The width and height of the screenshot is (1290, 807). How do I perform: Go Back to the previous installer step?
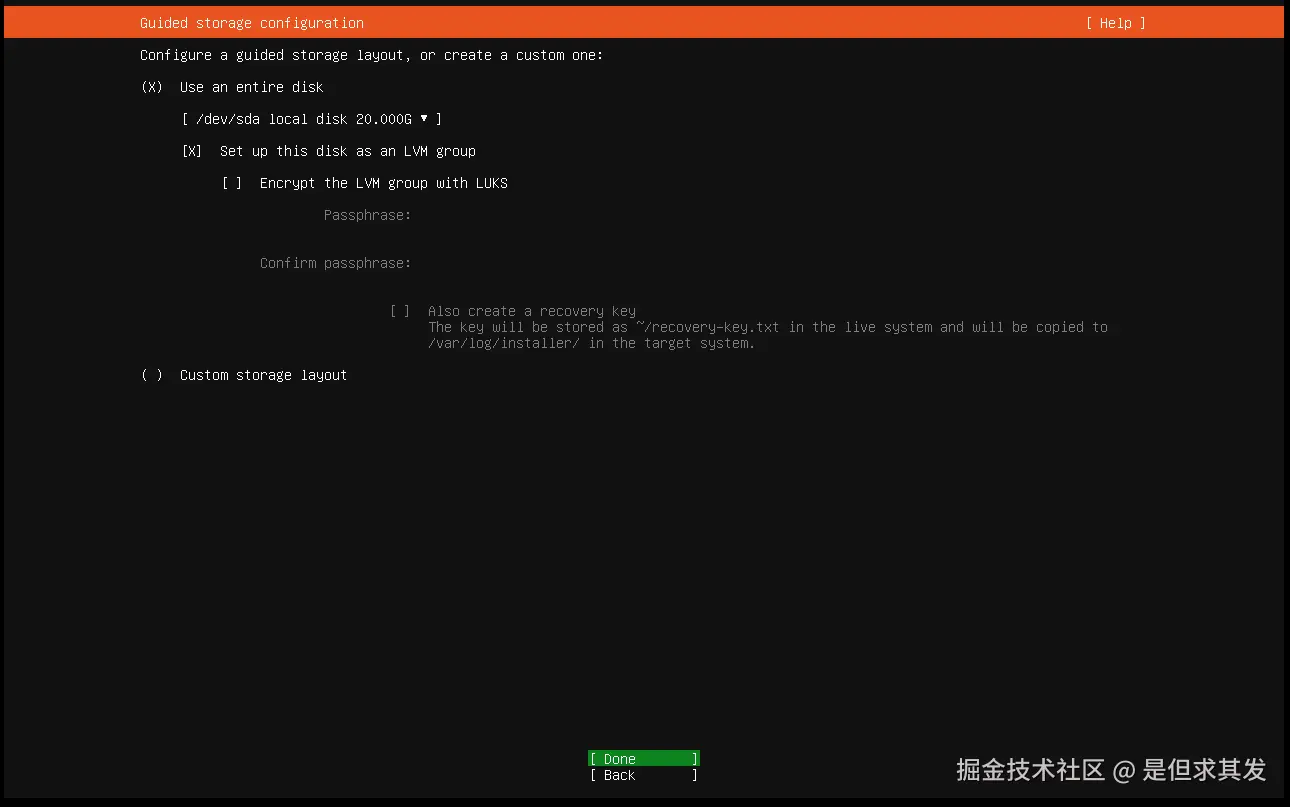[643, 775]
